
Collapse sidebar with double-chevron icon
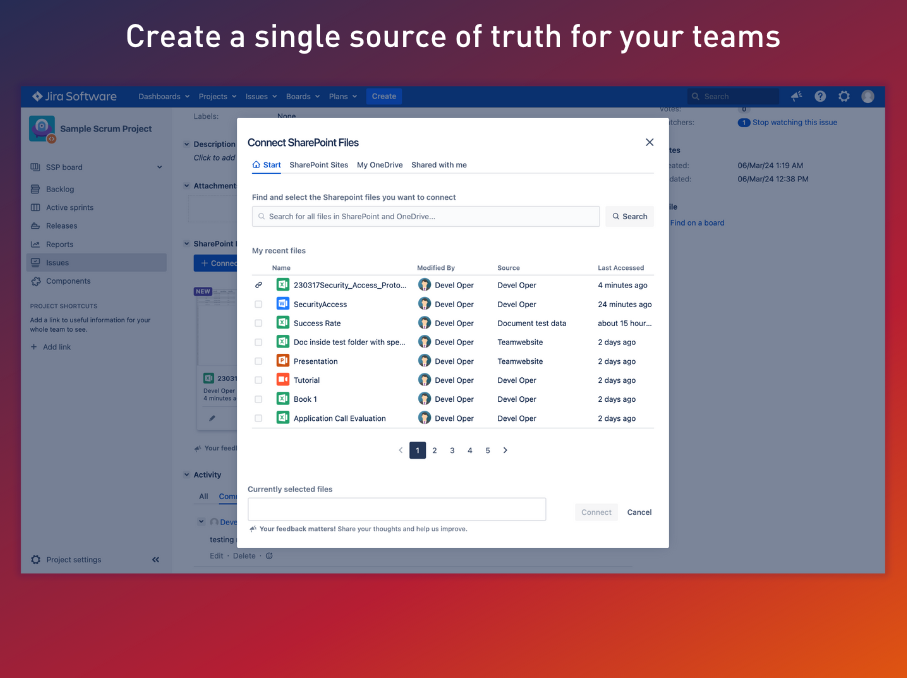point(155,560)
